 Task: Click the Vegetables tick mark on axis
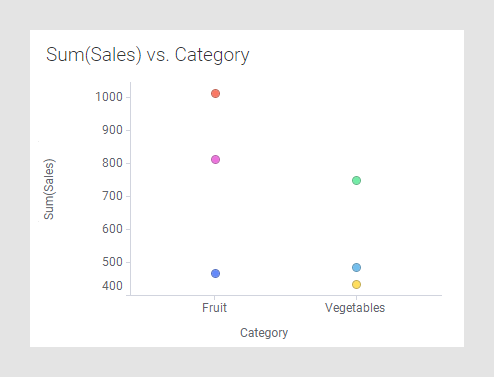(356, 297)
